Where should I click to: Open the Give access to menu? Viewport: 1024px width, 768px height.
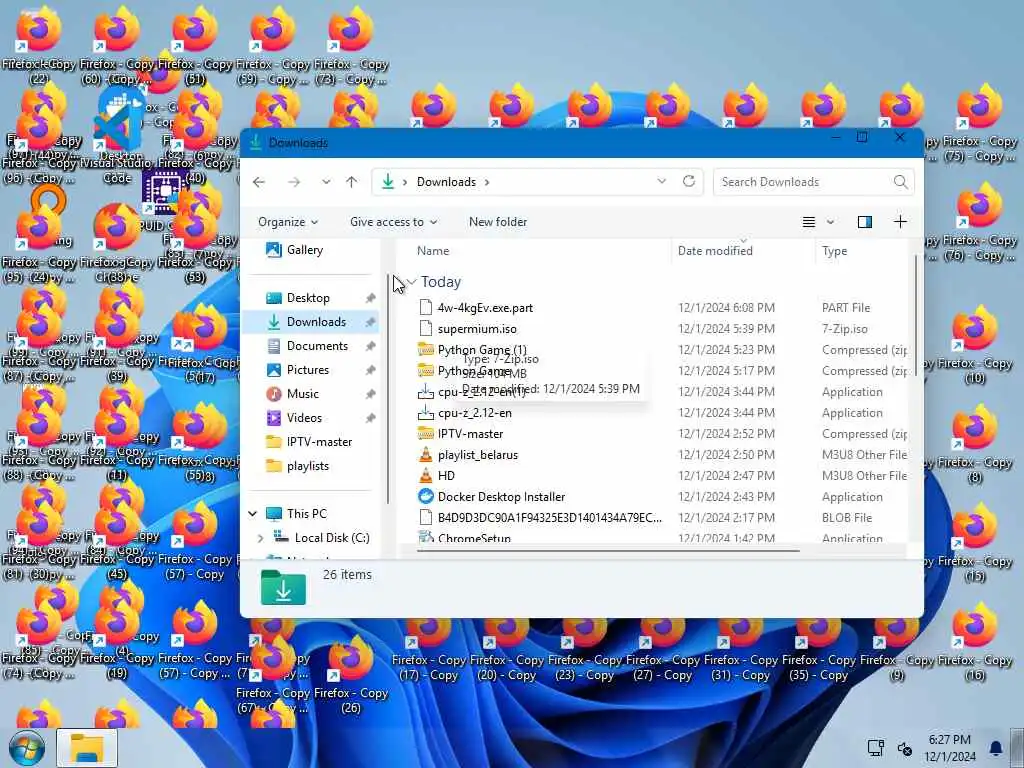[393, 222]
